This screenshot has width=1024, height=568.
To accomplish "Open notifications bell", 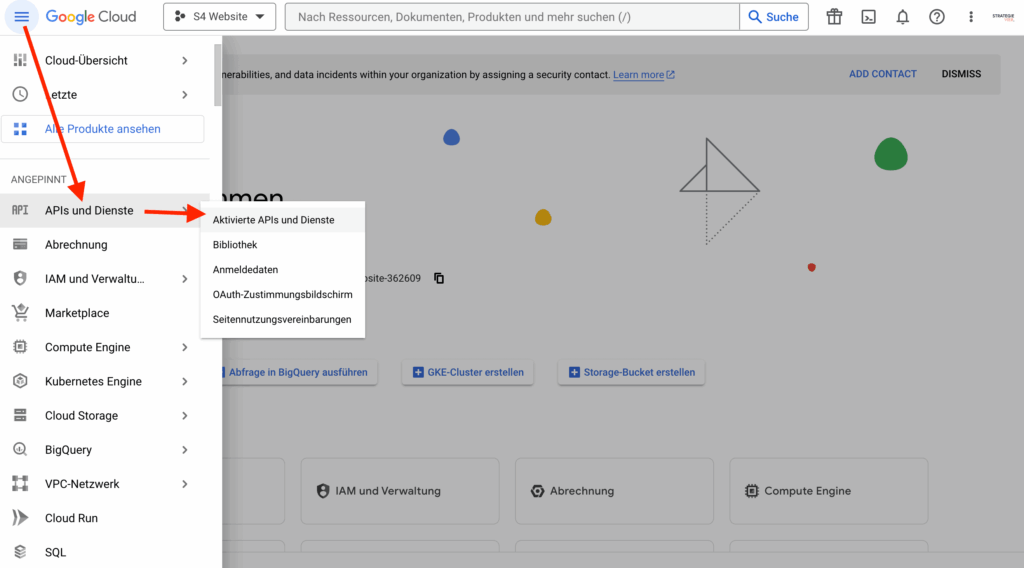I will [x=903, y=17].
